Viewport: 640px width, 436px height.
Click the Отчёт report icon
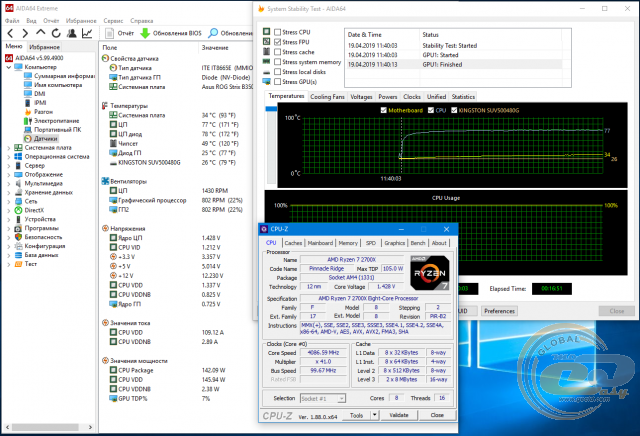[x=109, y=33]
